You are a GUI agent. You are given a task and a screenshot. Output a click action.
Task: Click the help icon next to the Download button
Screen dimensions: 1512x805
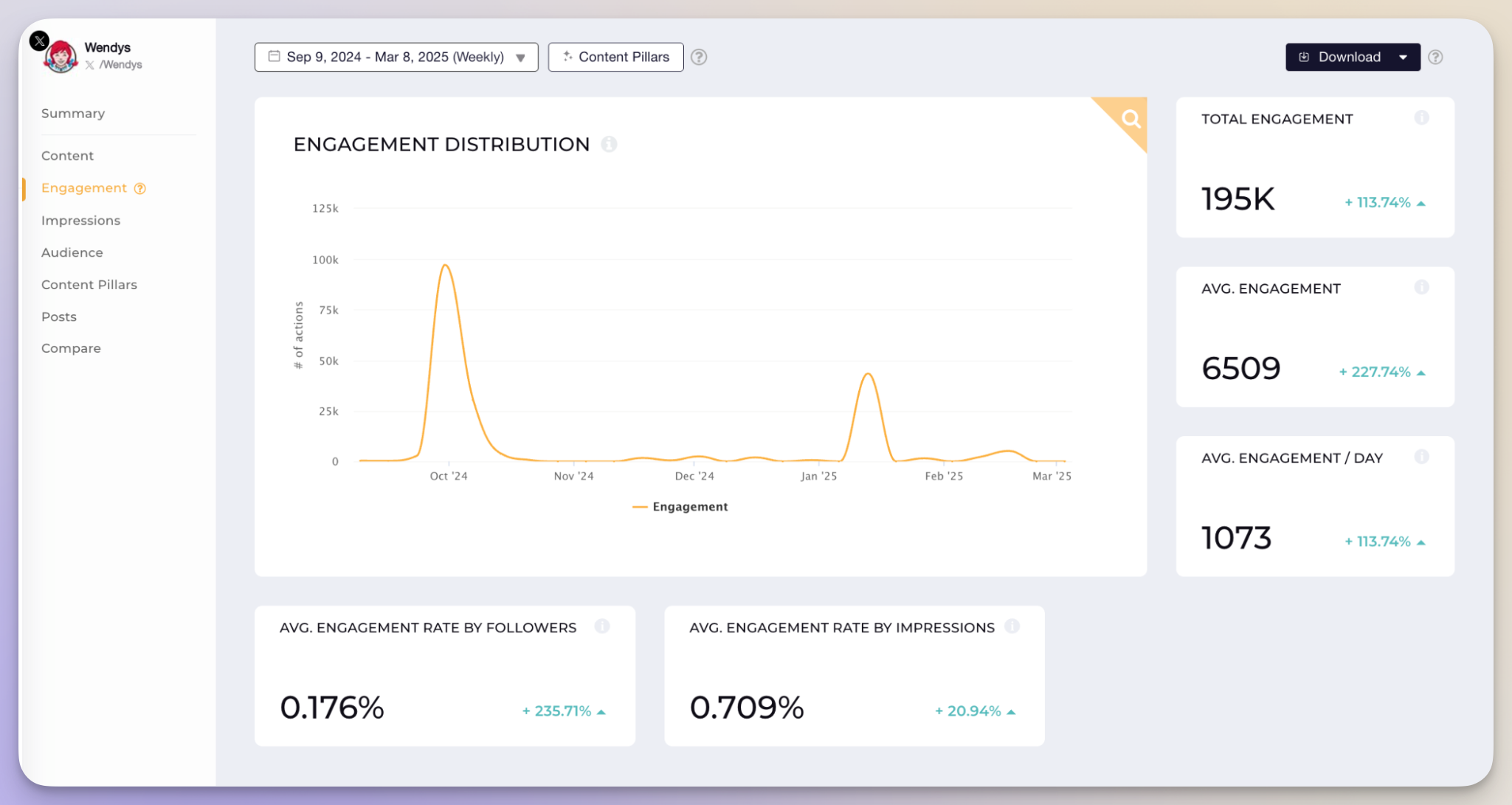pyautogui.click(x=1435, y=57)
